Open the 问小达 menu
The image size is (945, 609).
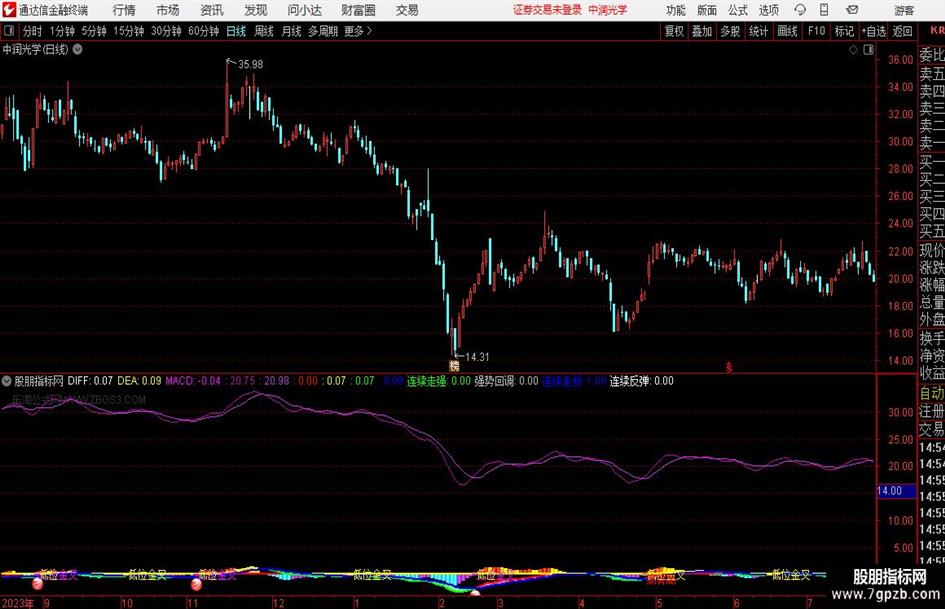pos(304,10)
